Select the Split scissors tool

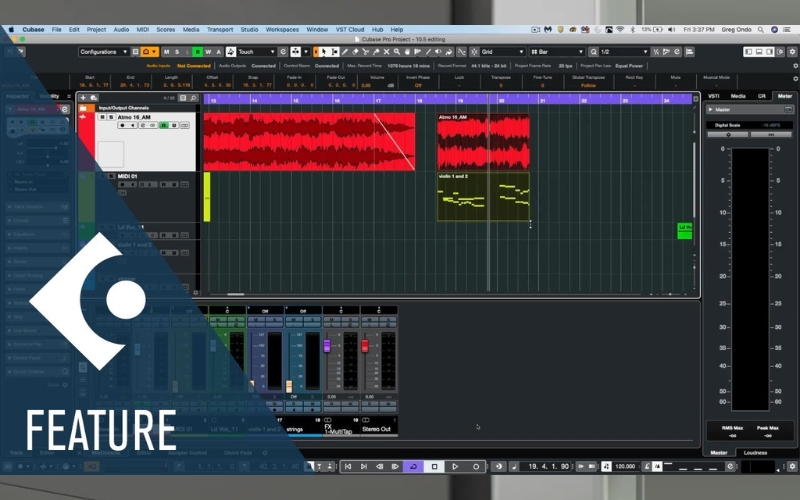pos(365,52)
